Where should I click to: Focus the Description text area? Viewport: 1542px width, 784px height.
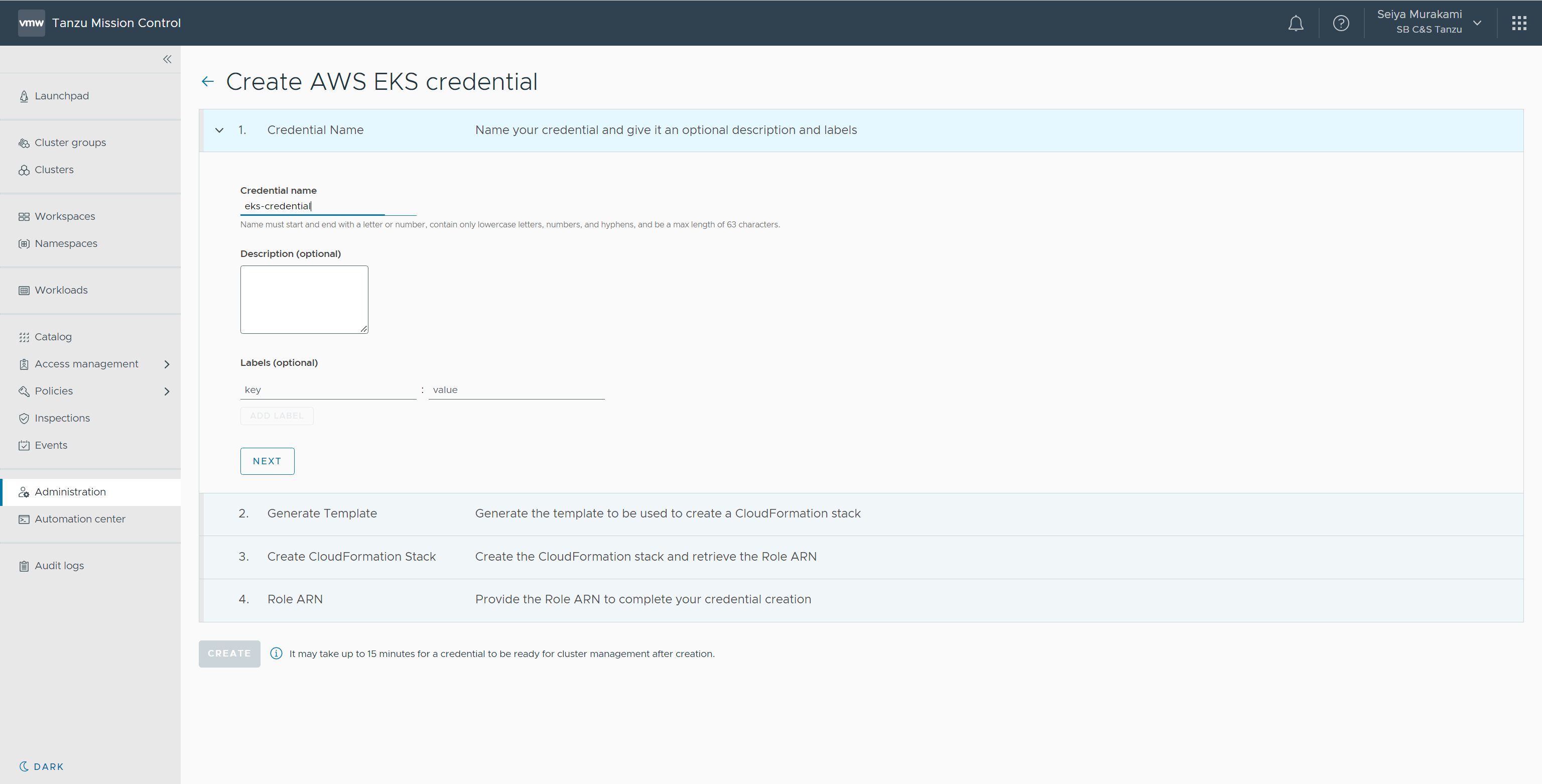(304, 299)
